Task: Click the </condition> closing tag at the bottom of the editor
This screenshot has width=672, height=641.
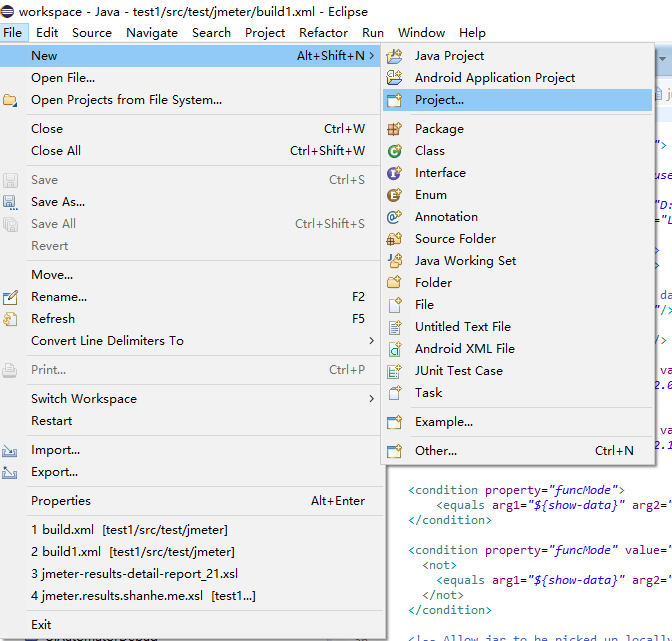Action: pyautogui.click(x=450, y=610)
